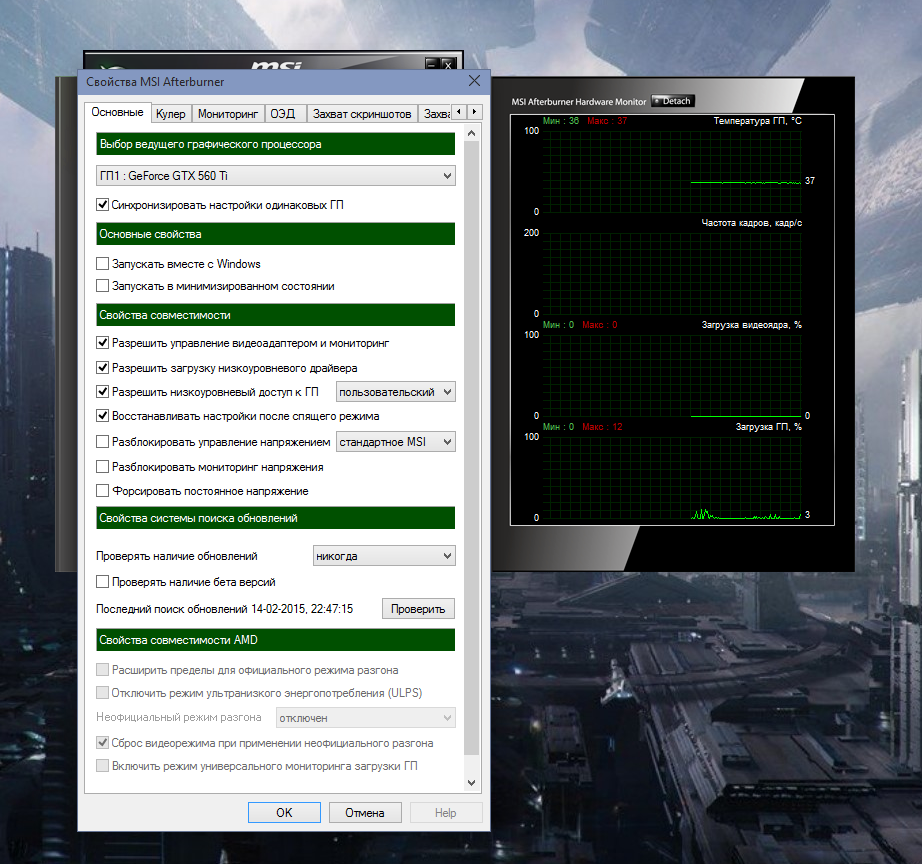The image size is (922, 864).
Task: Click the Частота кадров graph
Action: pyautogui.click(x=672, y=273)
